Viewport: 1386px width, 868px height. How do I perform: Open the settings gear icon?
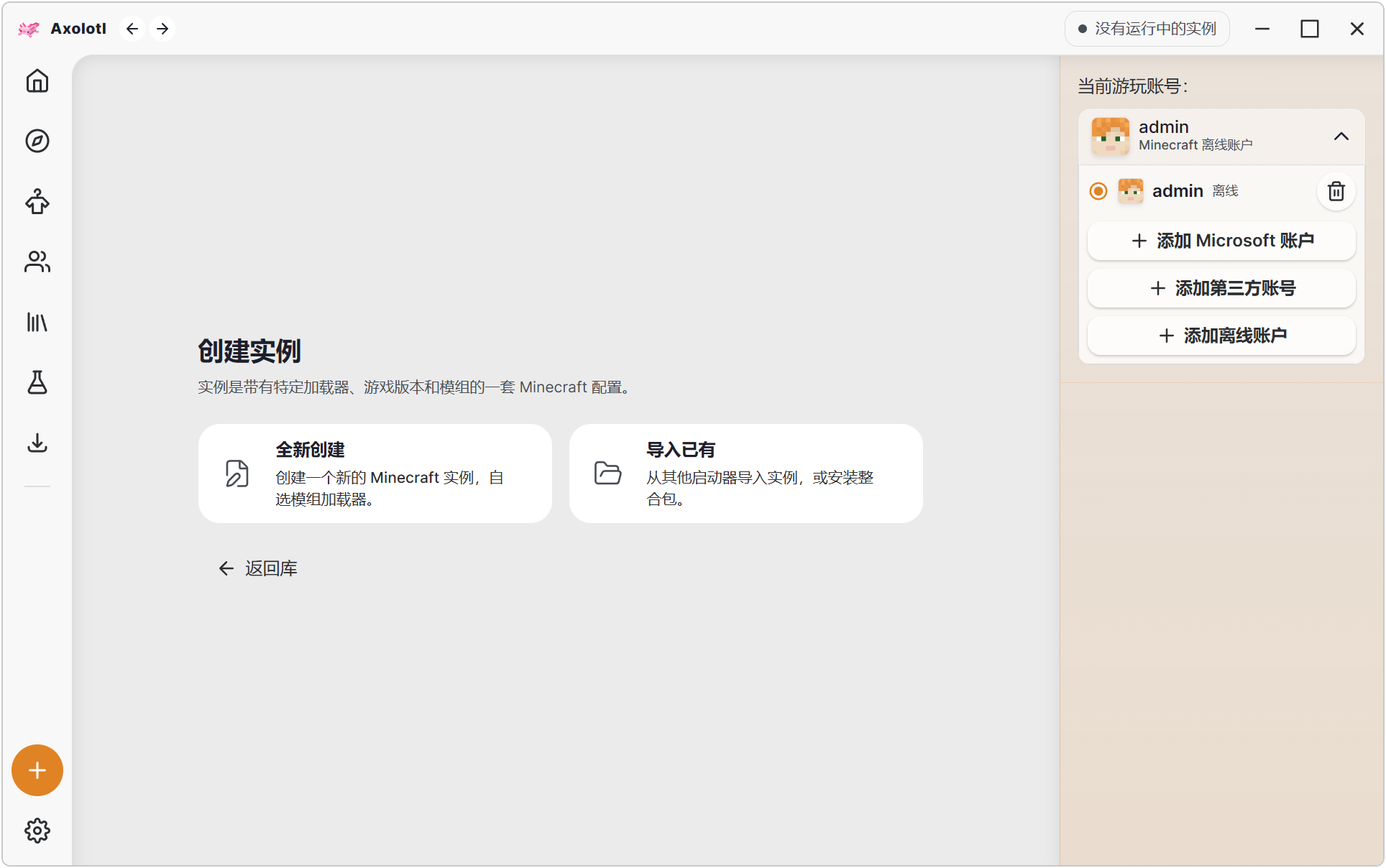pyautogui.click(x=37, y=831)
